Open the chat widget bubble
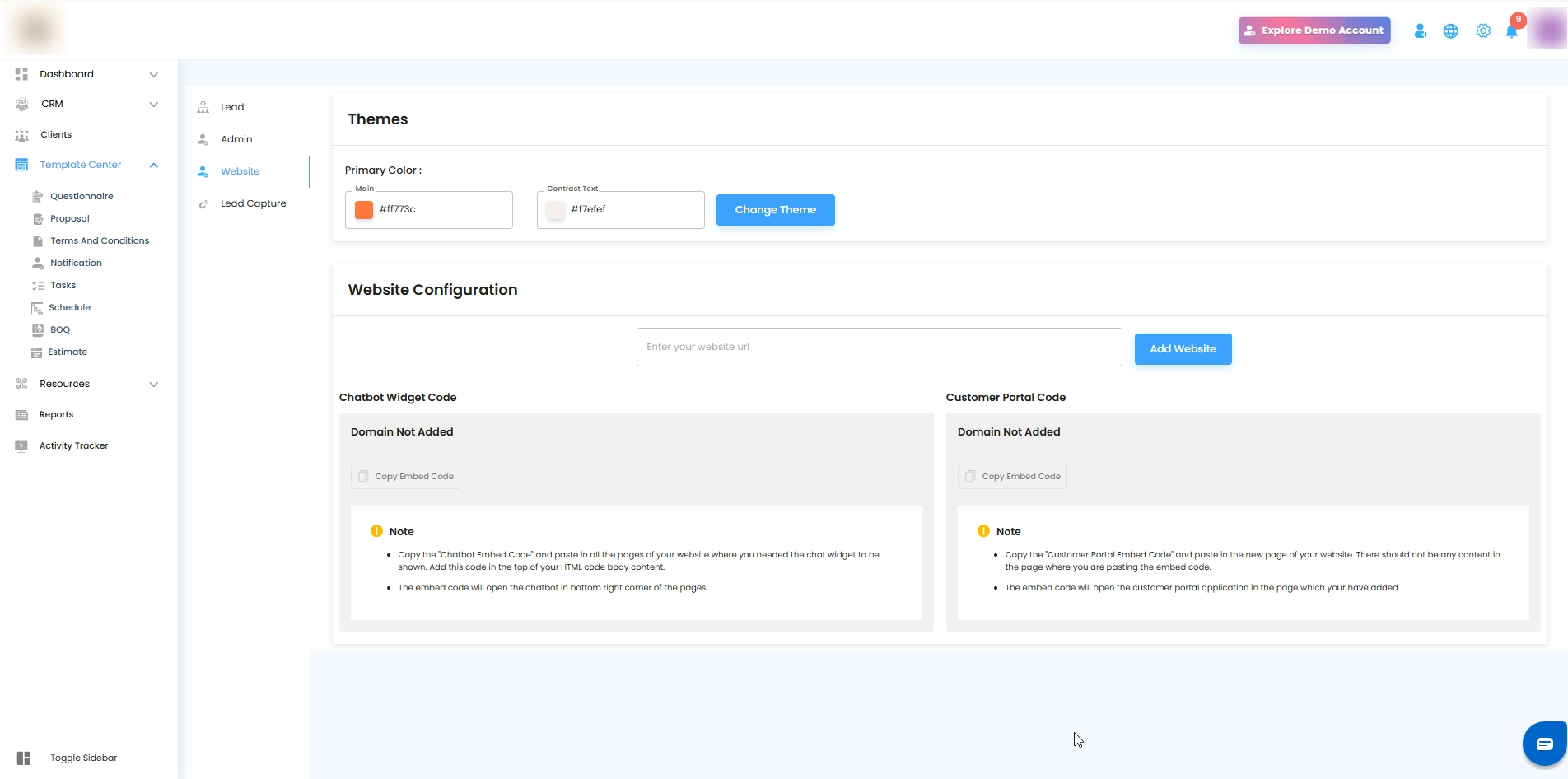 [1545, 744]
